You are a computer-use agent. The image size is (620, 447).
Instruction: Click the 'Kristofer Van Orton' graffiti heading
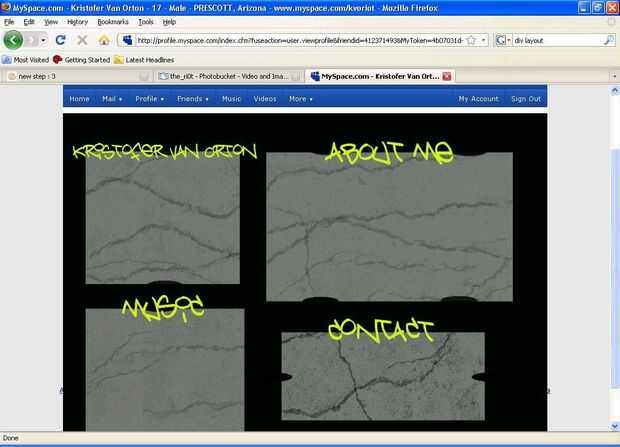click(x=164, y=152)
